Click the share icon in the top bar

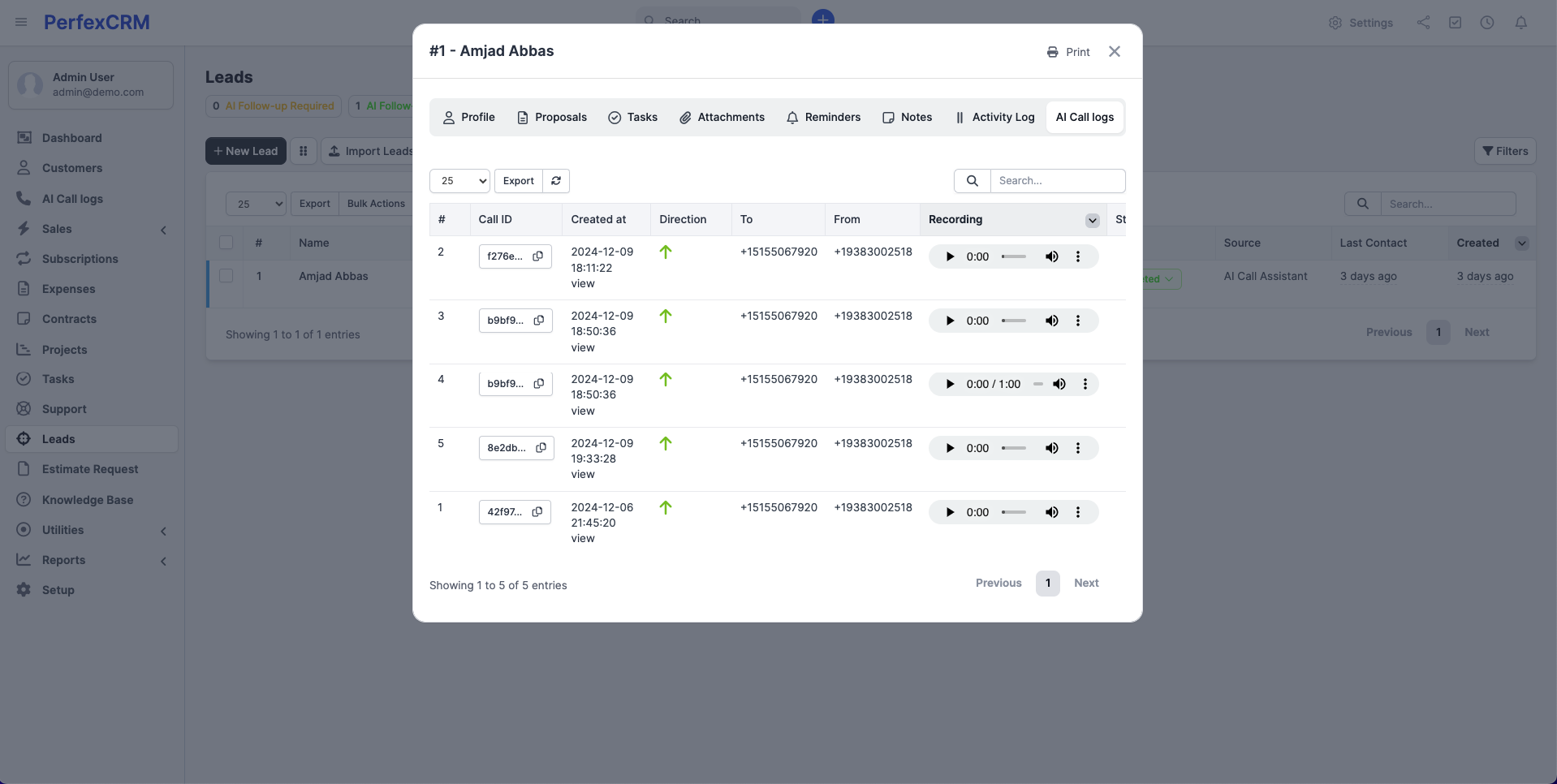tap(1422, 22)
